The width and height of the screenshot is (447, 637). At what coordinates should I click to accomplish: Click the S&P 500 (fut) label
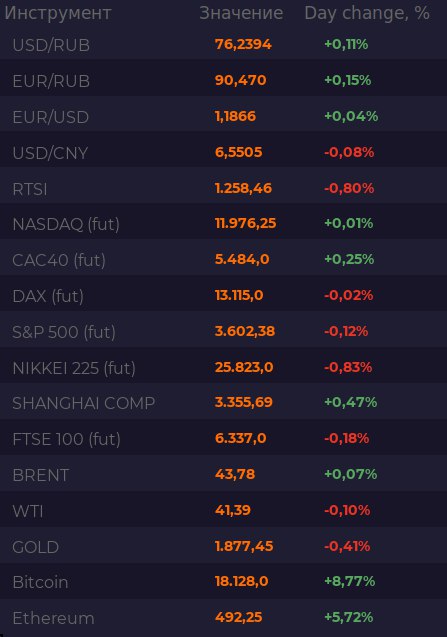(x=64, y=332)
